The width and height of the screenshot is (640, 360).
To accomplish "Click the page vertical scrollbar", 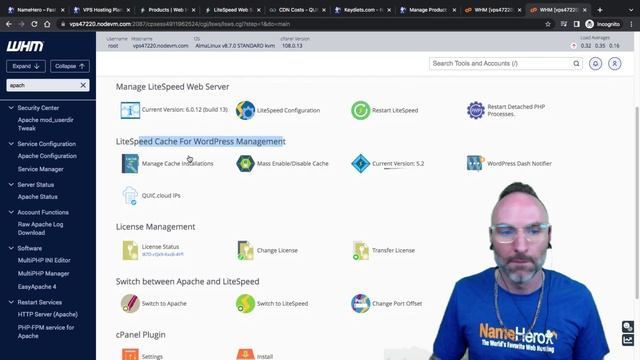I will pos(637,202).
